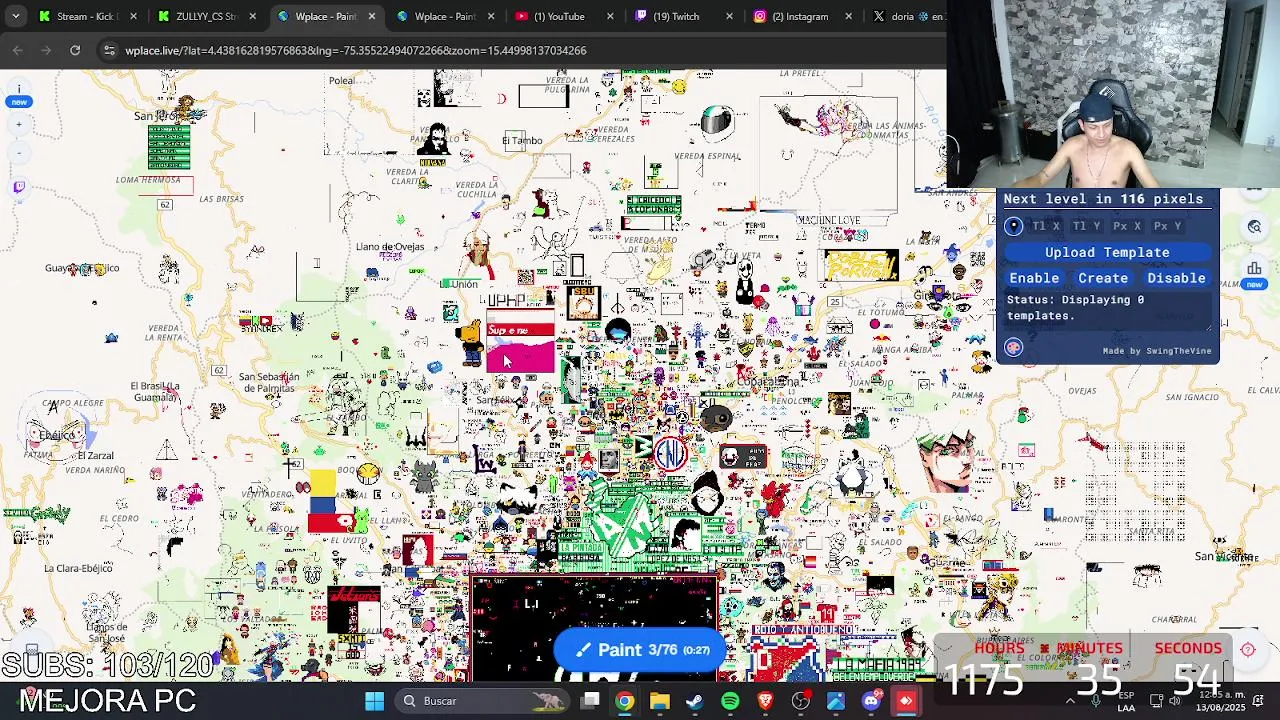Switch to YouTube tab
Image resolution: width=1280 pixels, height=720 pixels.
click(564, 16)
